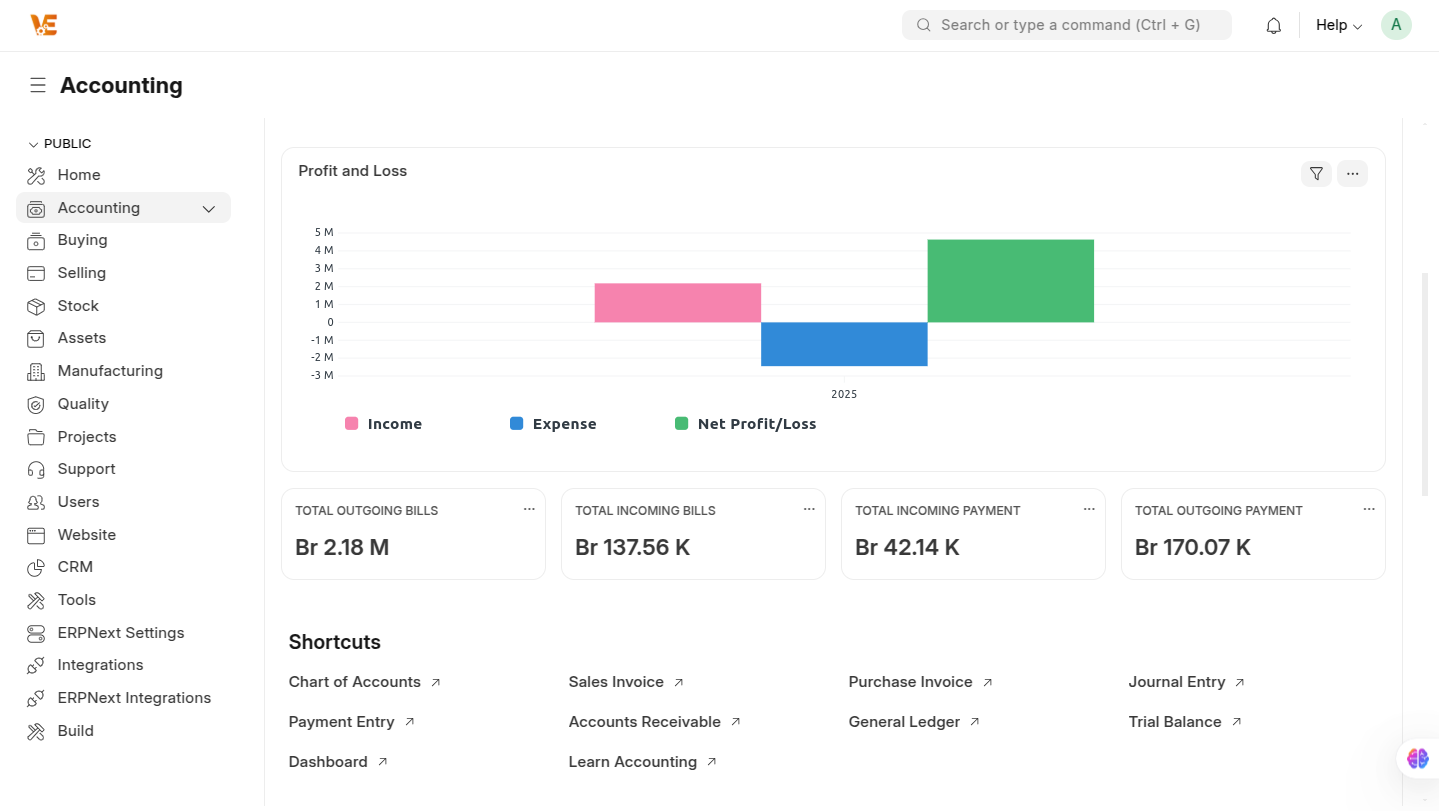Click the CRM pie chart icon
This screenshot has width=1439, height=811.
click(x=37, y=568)
